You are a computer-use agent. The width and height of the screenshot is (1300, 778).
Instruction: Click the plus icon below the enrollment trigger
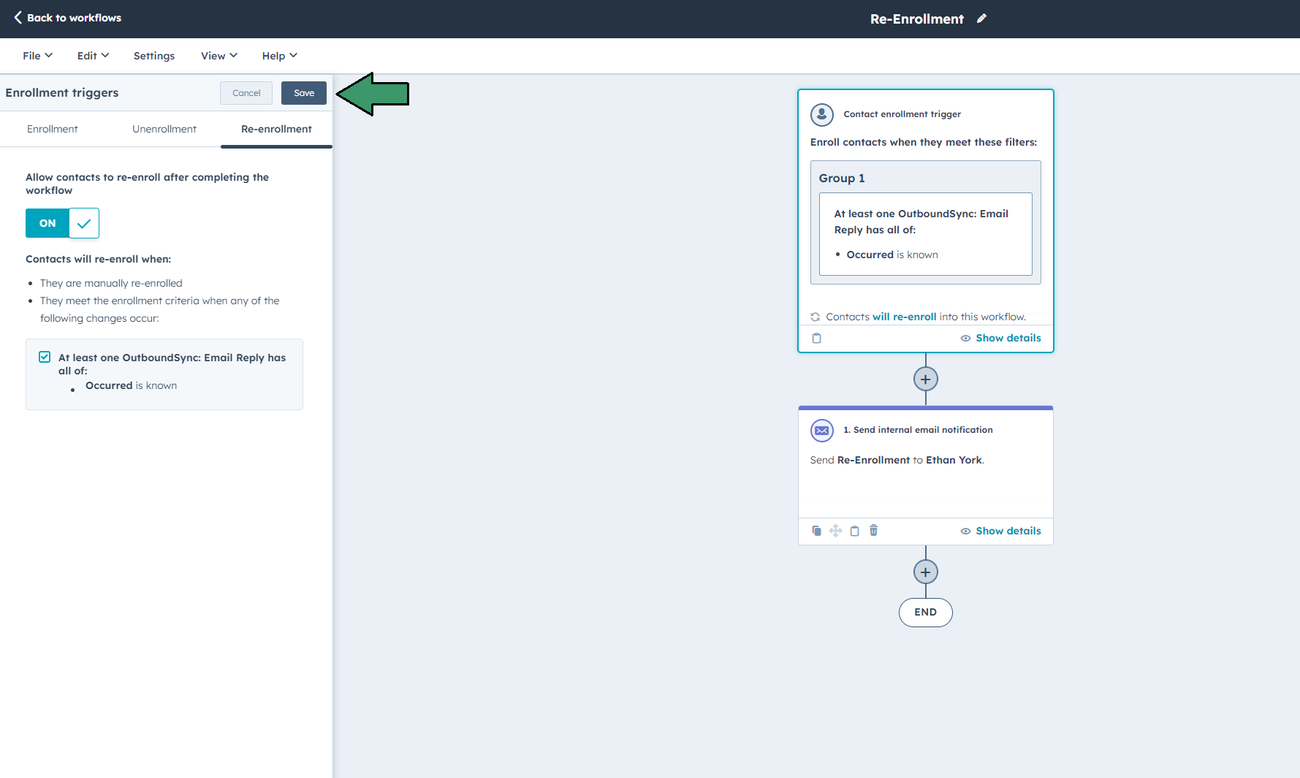(925, 379)
